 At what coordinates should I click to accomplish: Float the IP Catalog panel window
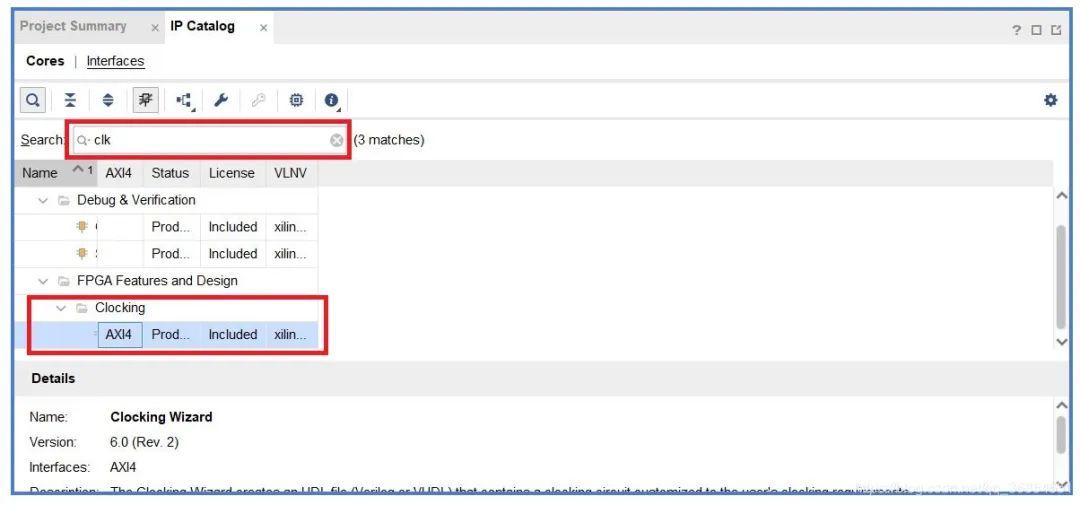pos(1057,30)
